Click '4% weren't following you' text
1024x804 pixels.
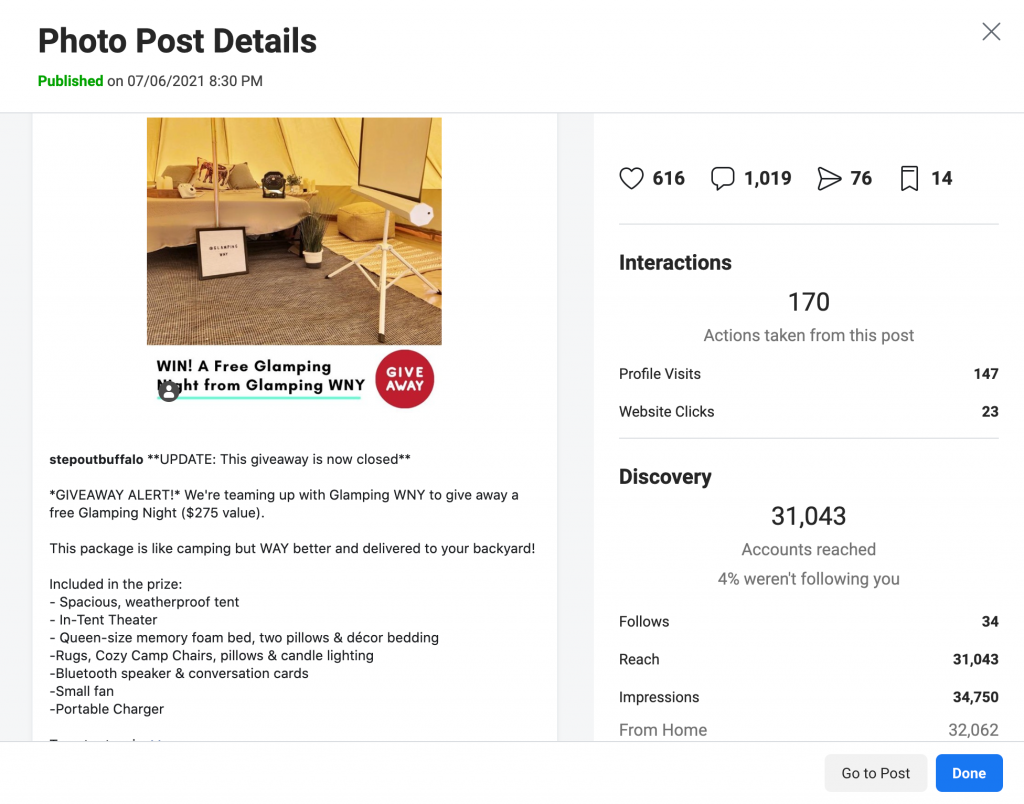click(x=808, y=579)
